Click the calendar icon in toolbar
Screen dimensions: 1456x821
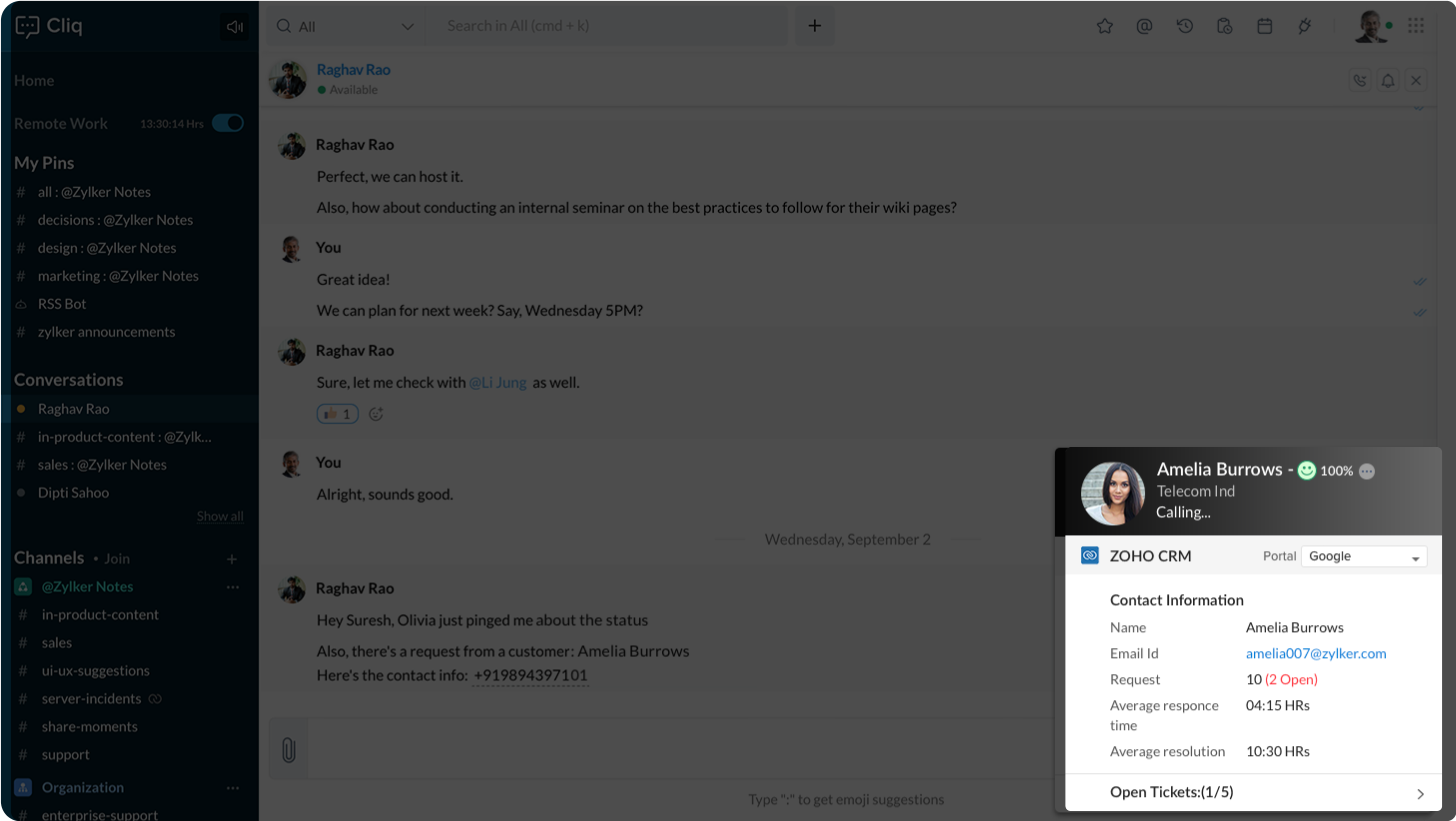tap(1264, 25)
